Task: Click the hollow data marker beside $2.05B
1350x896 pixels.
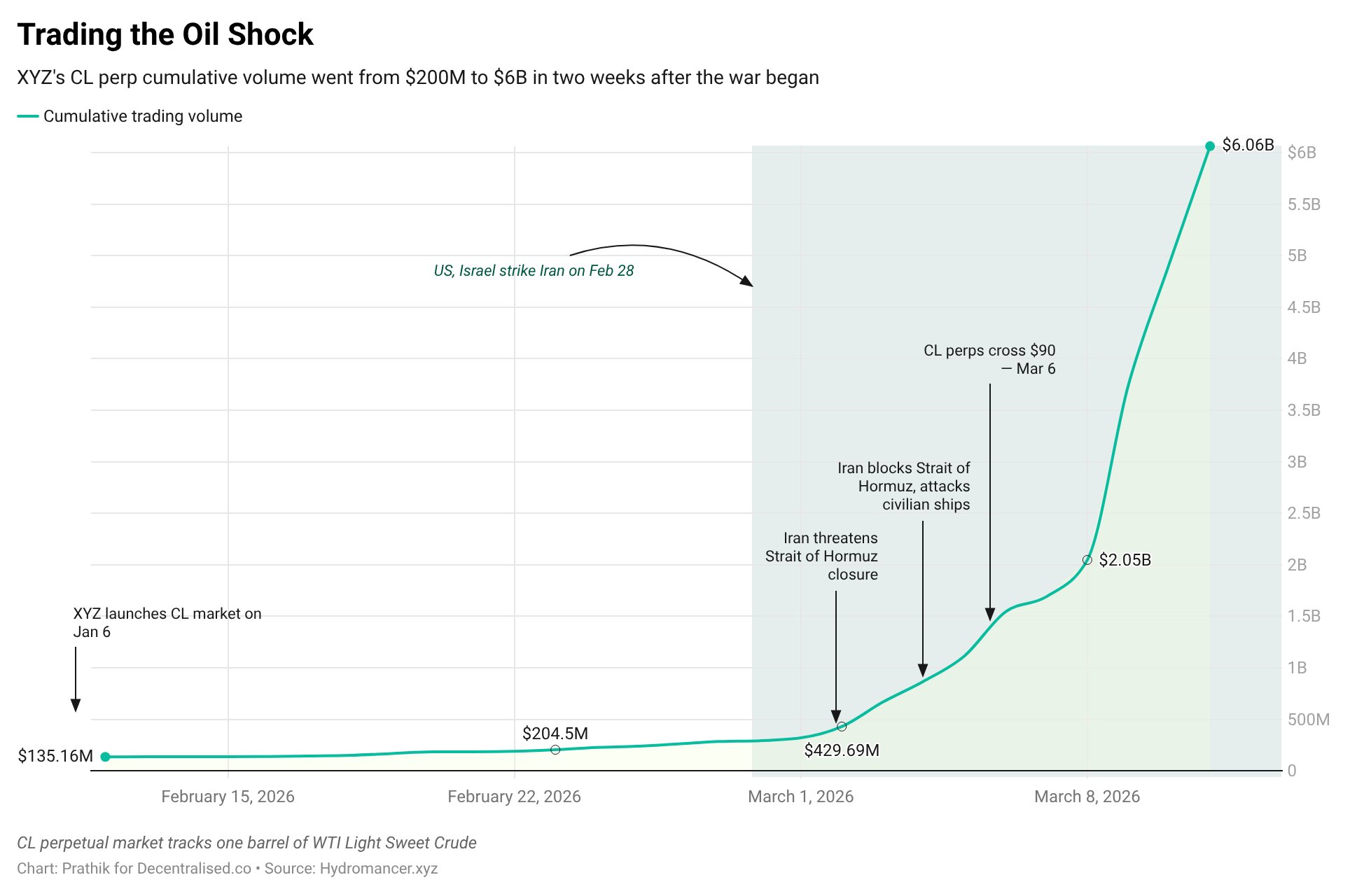Action: click(1087, 560)
